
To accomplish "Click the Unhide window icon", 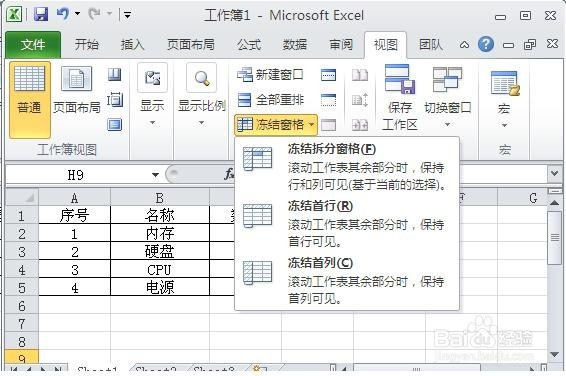I will pyautogui.click(x=328, y=125).
